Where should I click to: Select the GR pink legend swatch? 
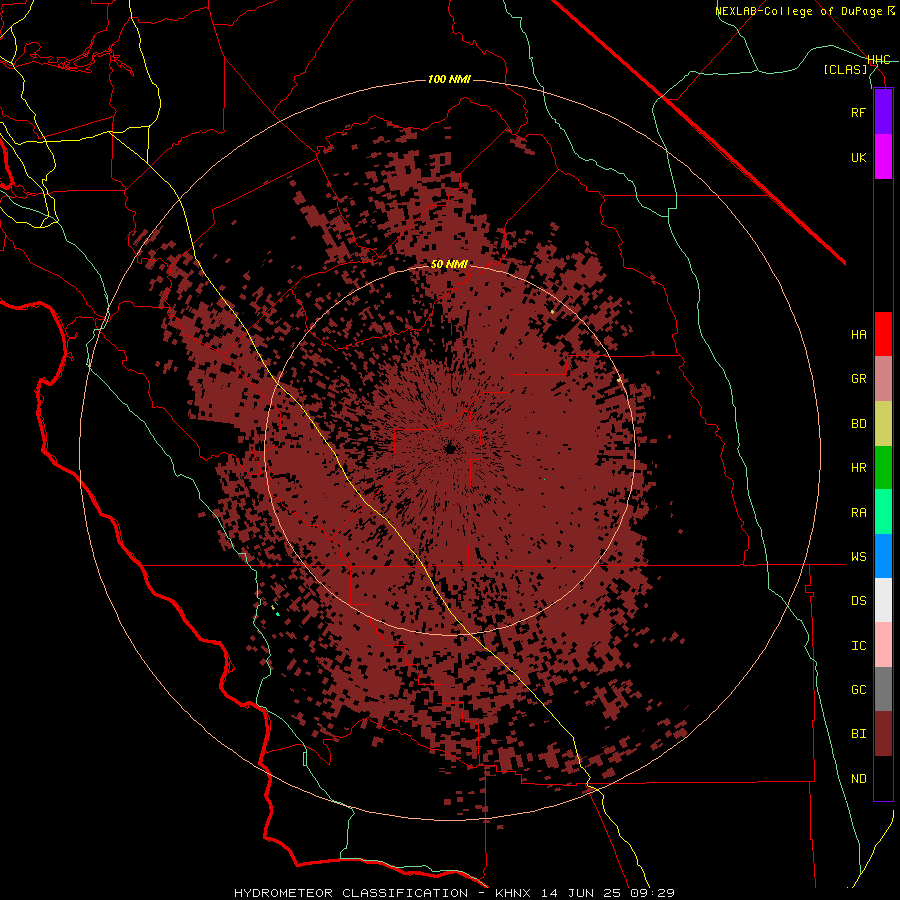883,379
